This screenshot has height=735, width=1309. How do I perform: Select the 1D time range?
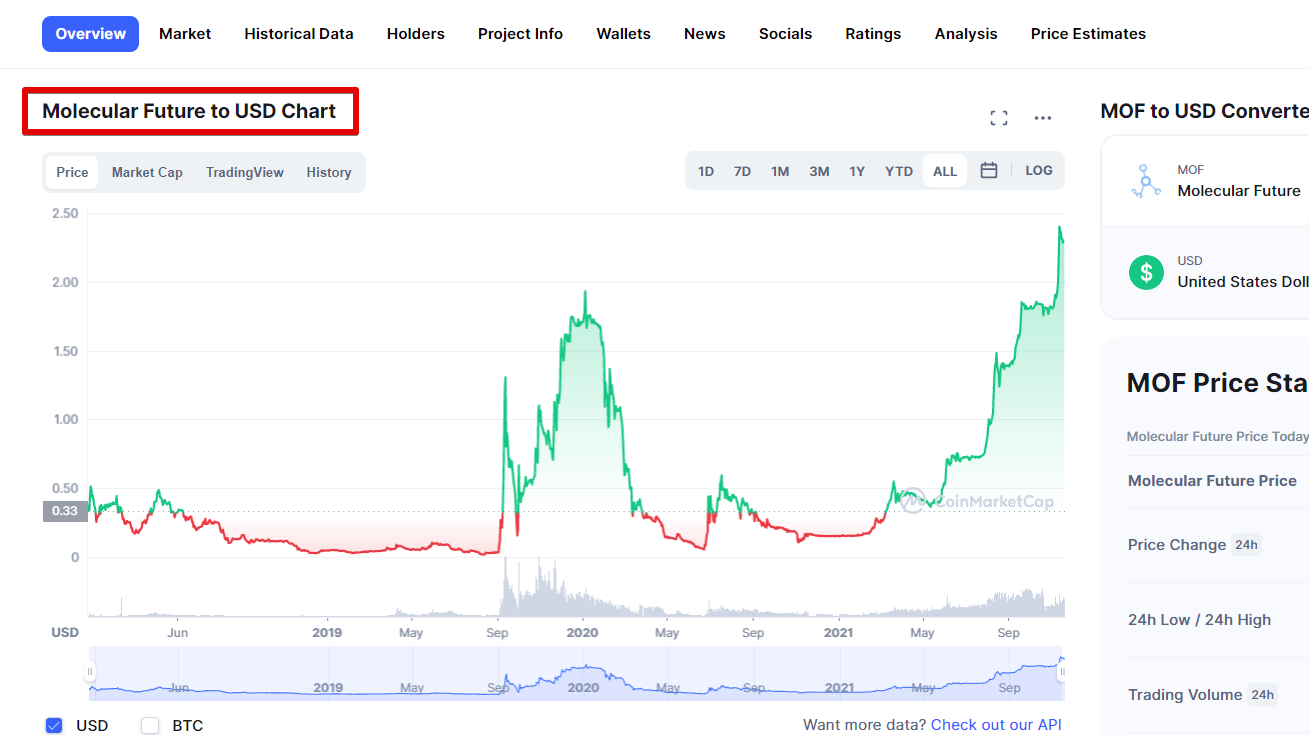click(x=706, y=171)
